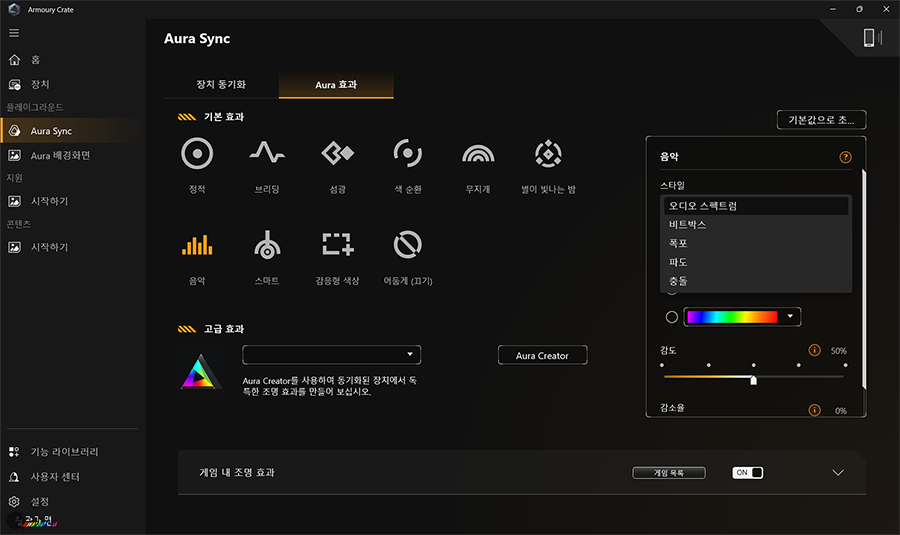The image size is (900, 535).
Task: Choose 충돌 from the style list
Action: coord(756,281)
